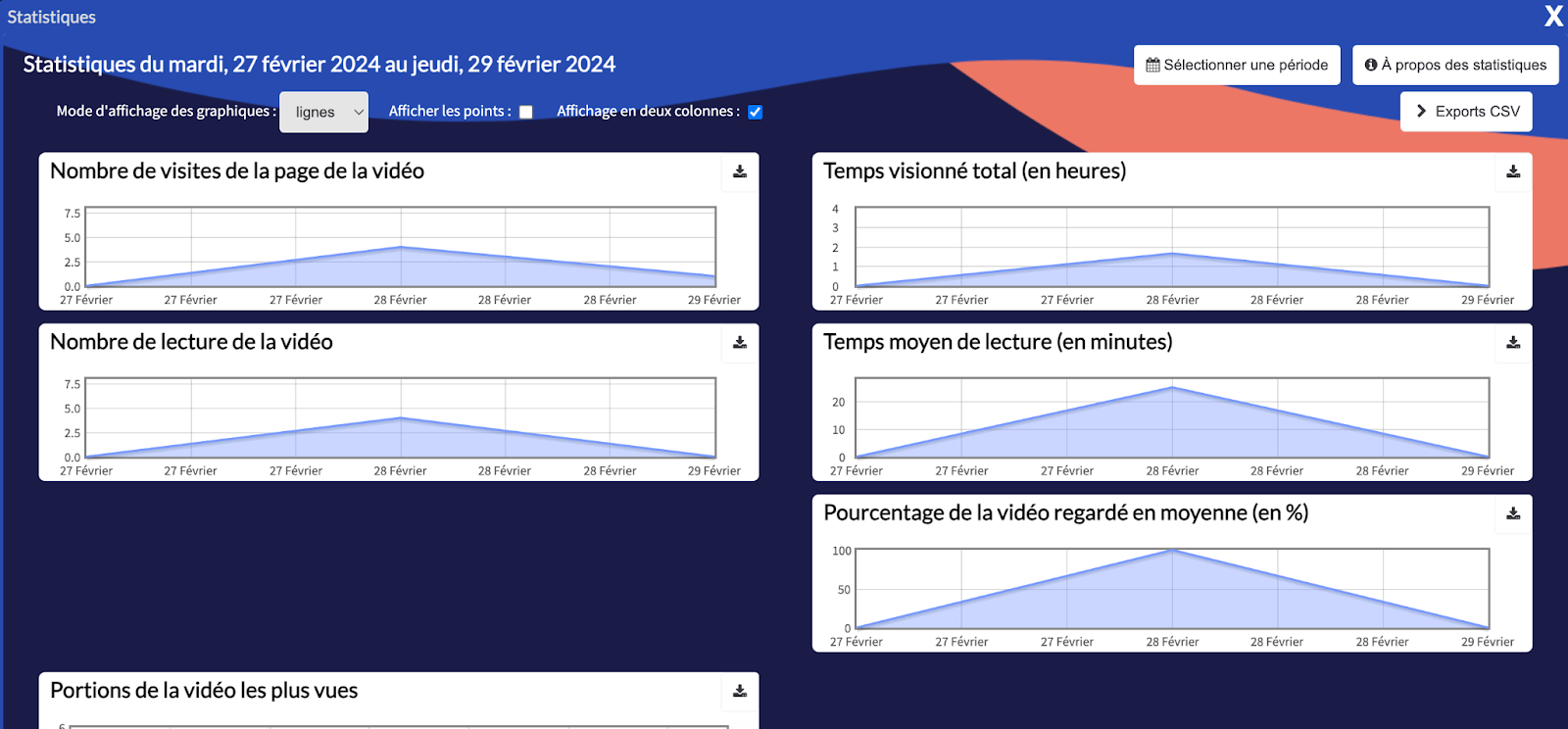Open the lignes chart mode dropdown
1568x729 pixels.
(323, 112)
